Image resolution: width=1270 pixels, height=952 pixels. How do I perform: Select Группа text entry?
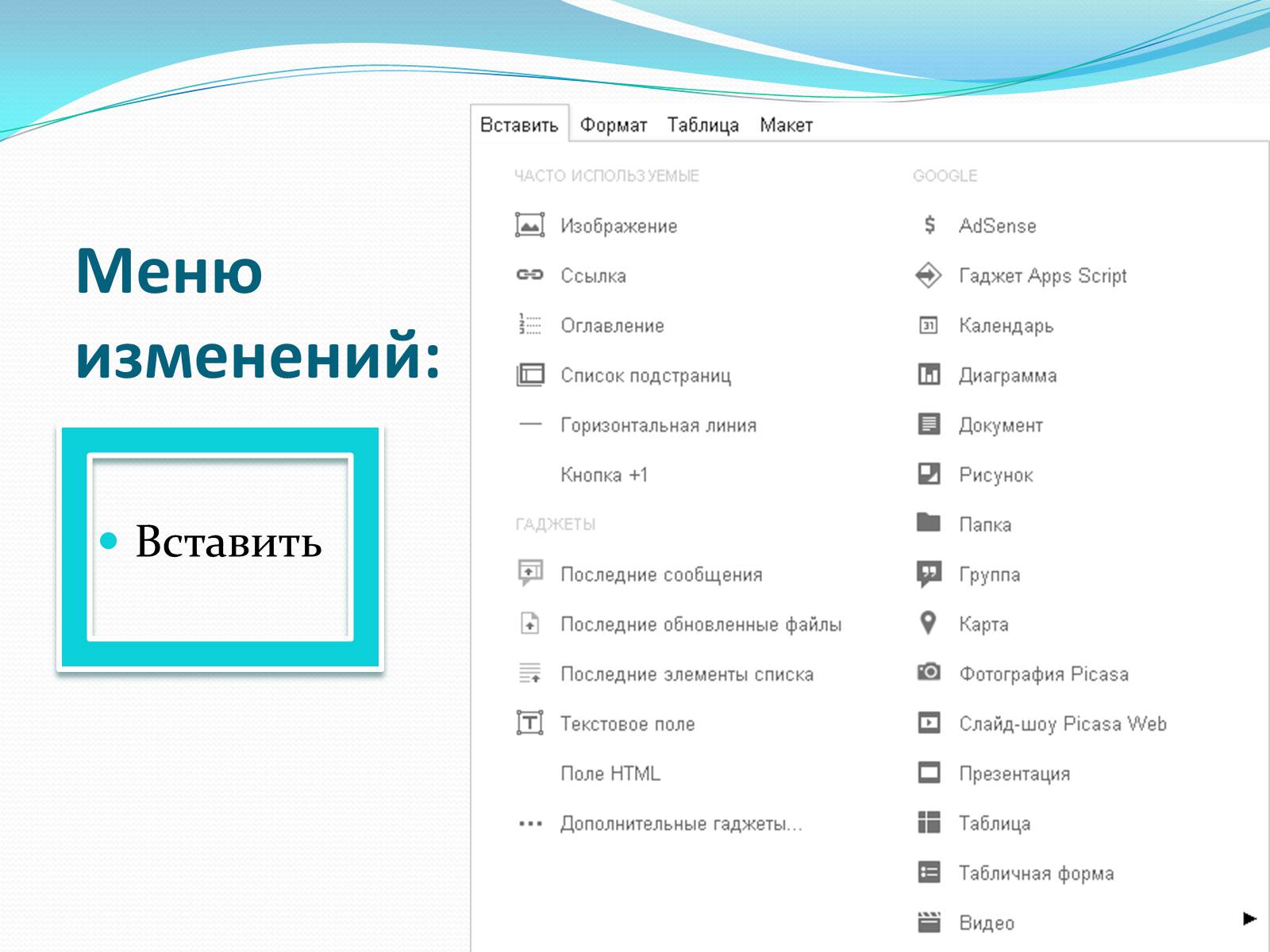tap(990, 574)
